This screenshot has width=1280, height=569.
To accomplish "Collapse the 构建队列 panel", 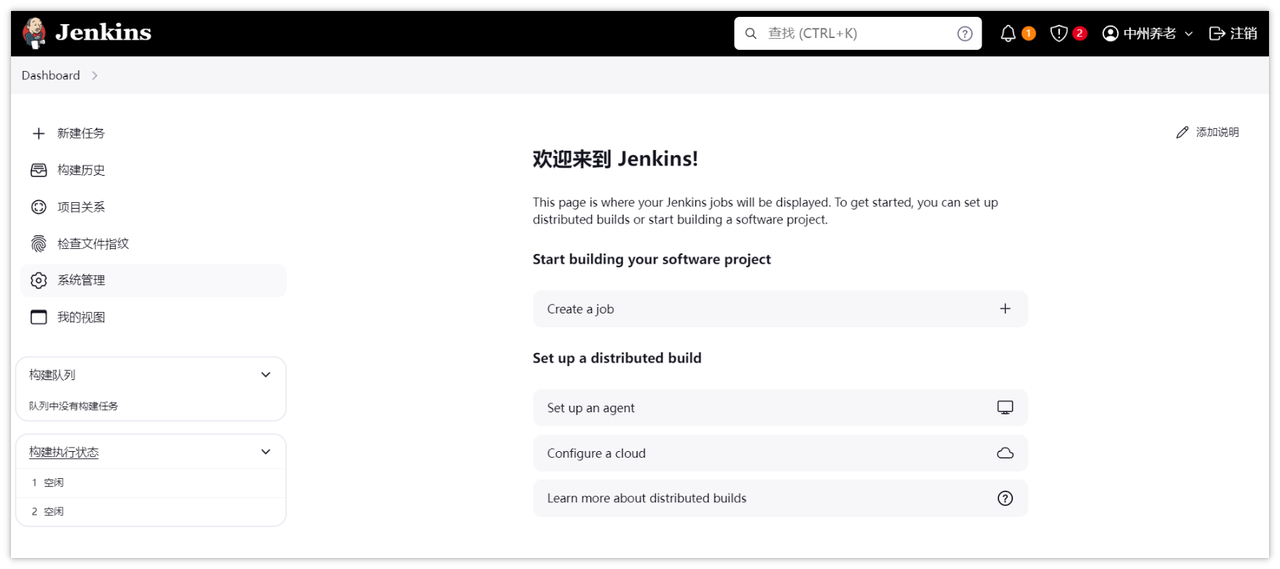I will coord(265,375).
